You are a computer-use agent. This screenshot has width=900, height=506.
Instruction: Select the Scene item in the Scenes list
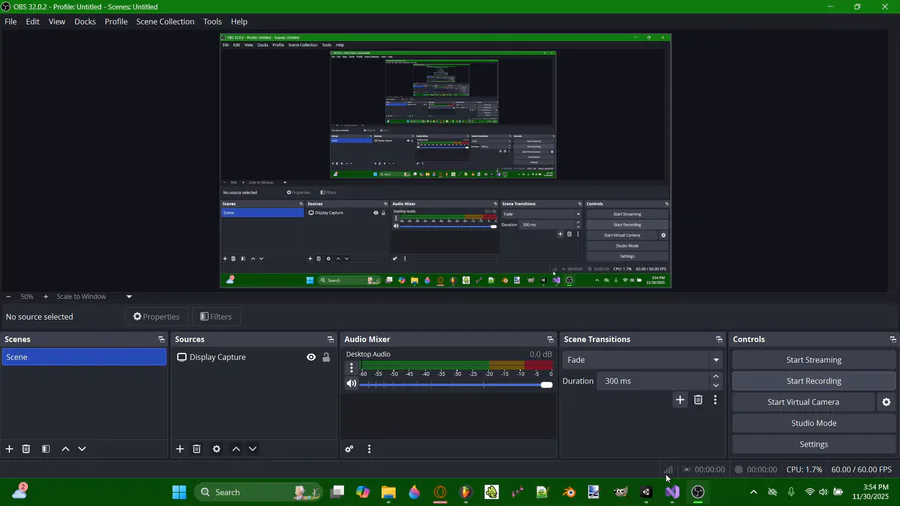pyautogui.click(x=84, y=357)
